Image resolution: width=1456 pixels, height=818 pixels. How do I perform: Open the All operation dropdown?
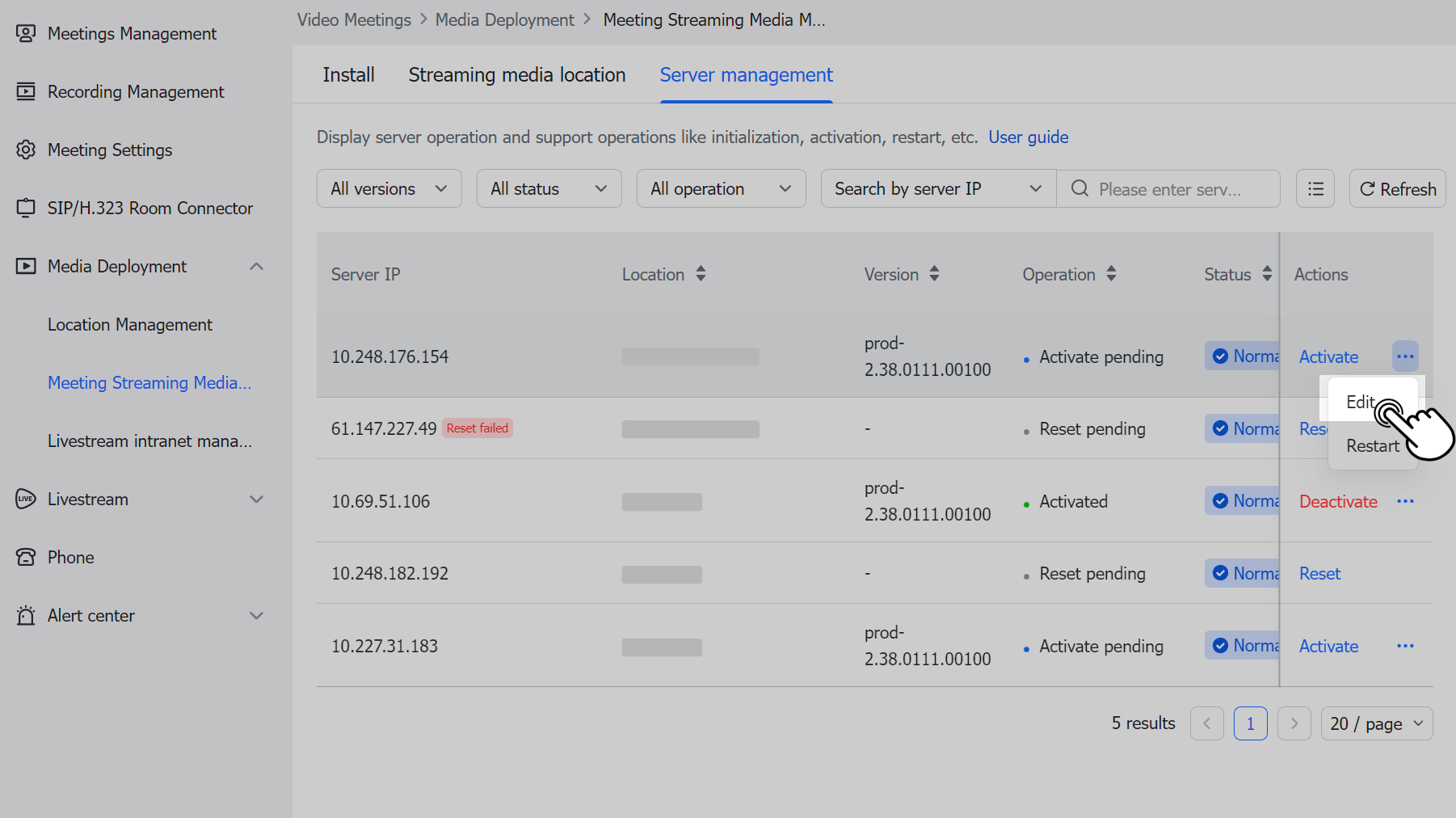[x=721, y=188]
